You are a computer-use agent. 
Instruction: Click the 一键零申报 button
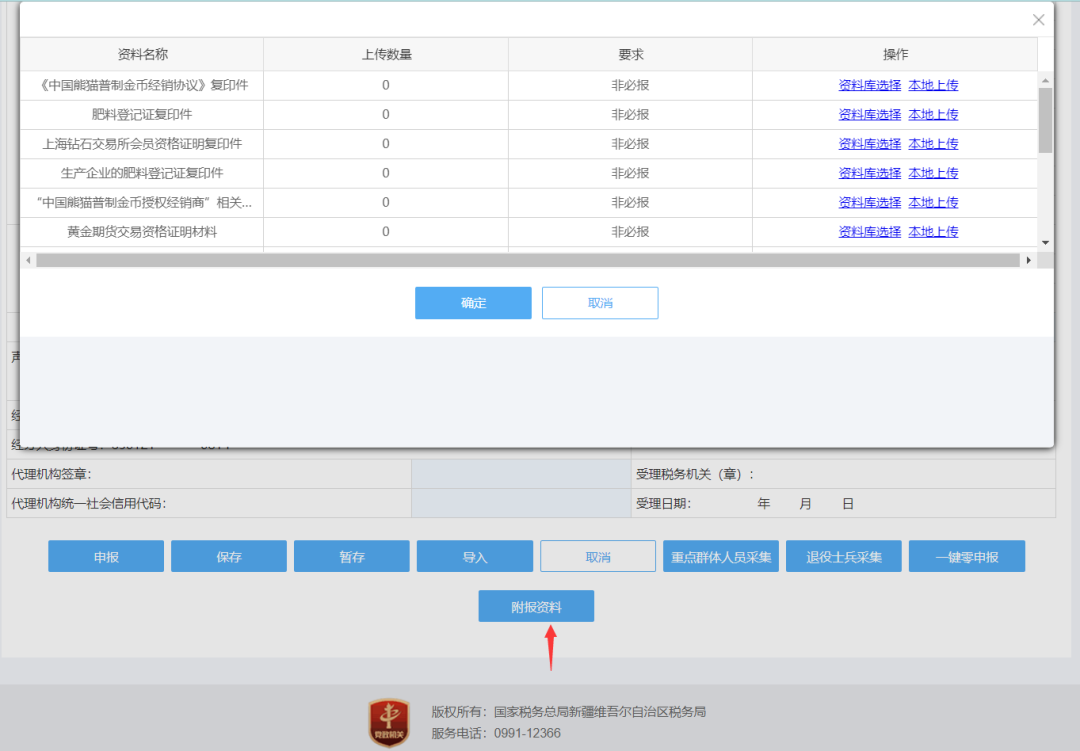coord(966,557)
